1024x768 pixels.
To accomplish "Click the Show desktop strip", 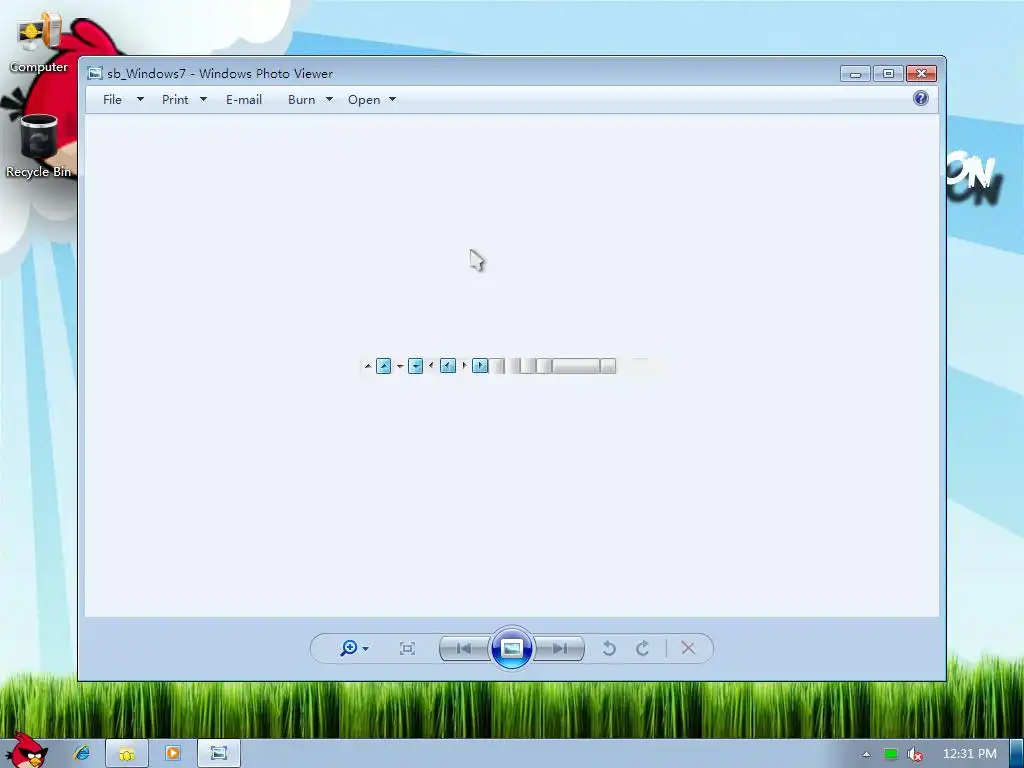I will click(1017, 754).
